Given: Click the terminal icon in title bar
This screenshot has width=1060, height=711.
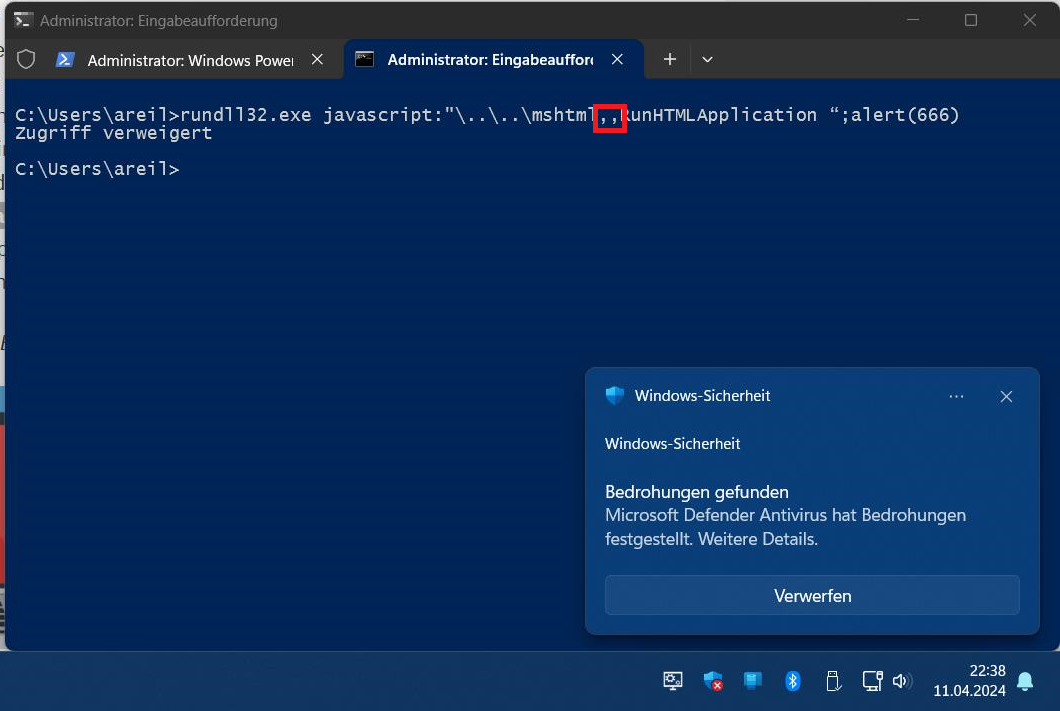Looking at the screenshot, I should click(23, 20).
